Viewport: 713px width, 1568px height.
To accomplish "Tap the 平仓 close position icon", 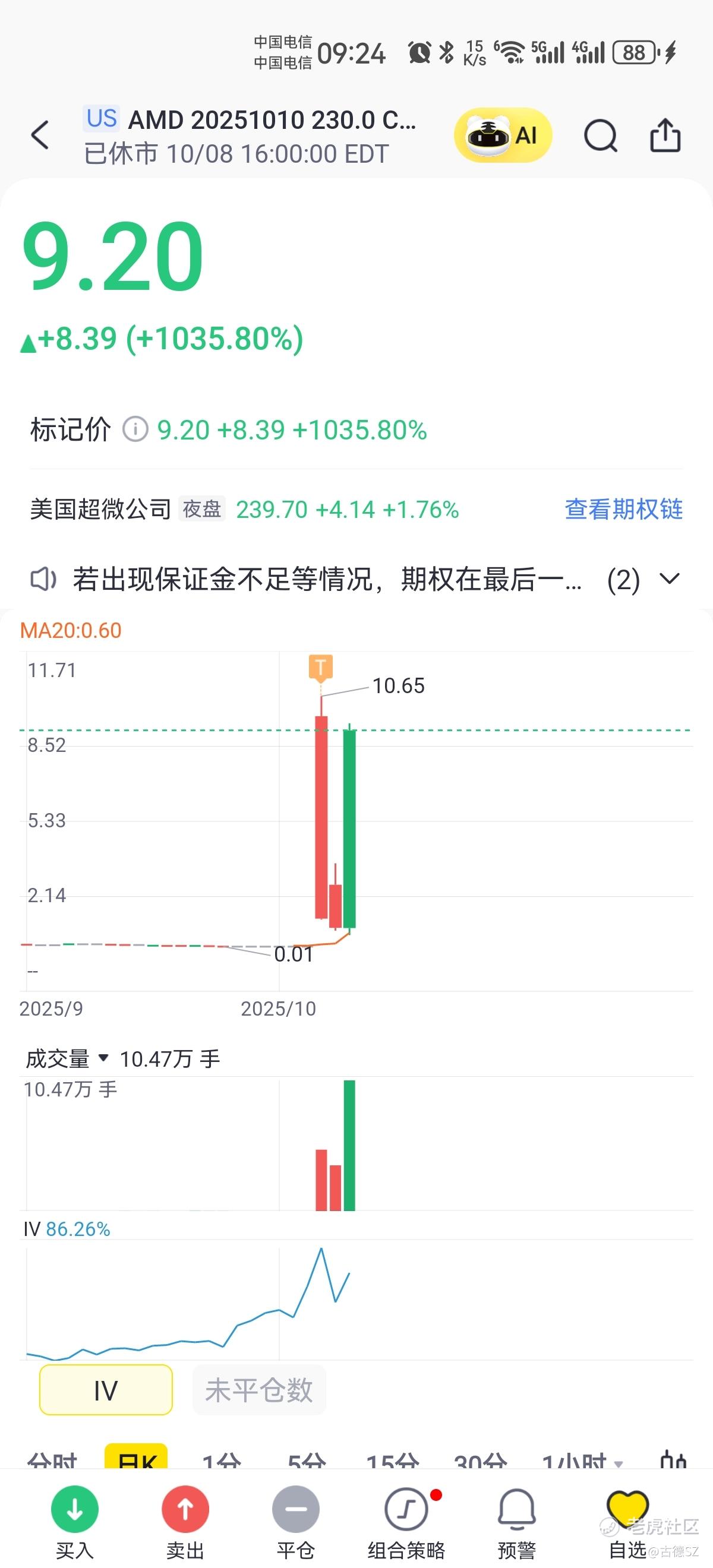I will (296, 1509).
